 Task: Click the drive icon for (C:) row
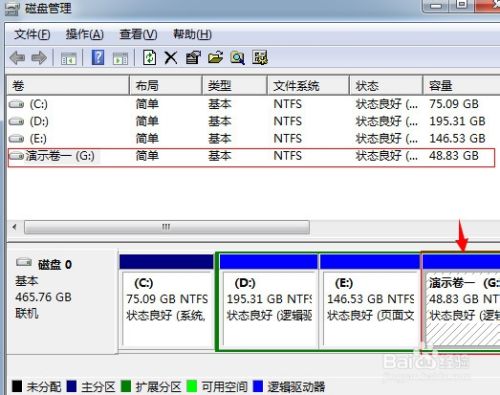coord(16,105)
